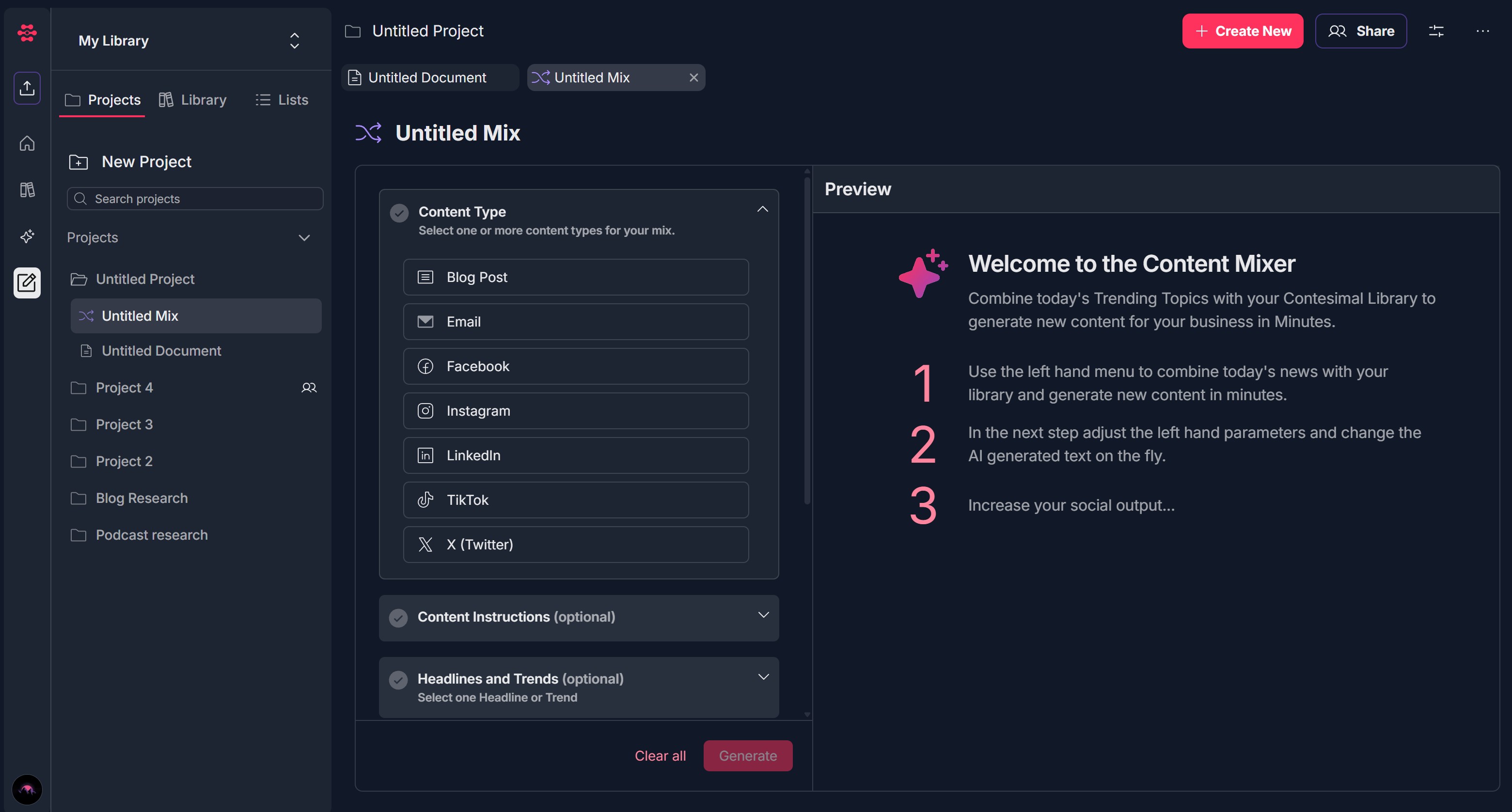Click the library books rail icon
1512x812 pixels.
(x=27, y=189)
